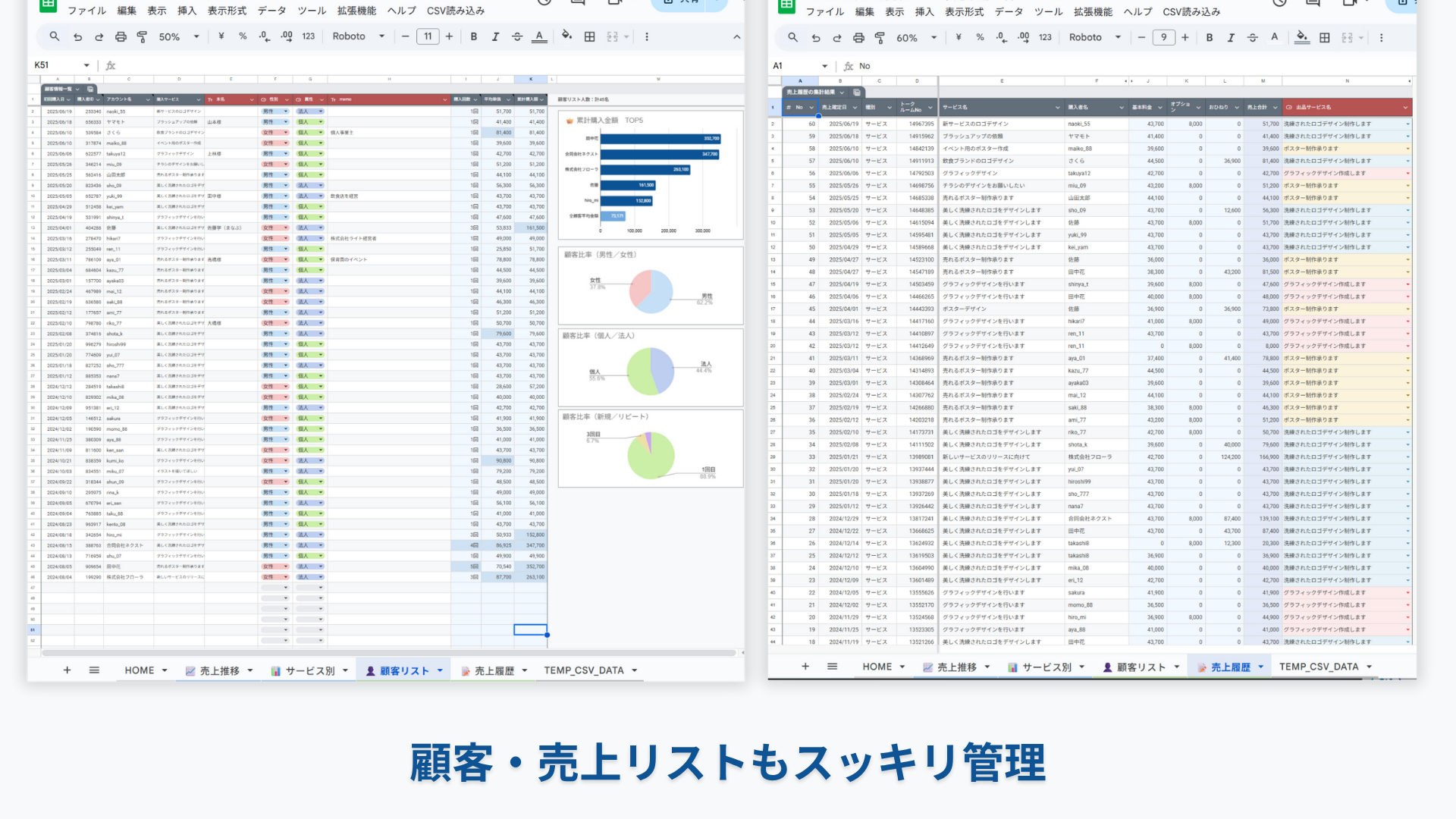Open fill color picker in left window
Screen dimensions: 1456x819
pyautogui.click(x=566, y=36)
